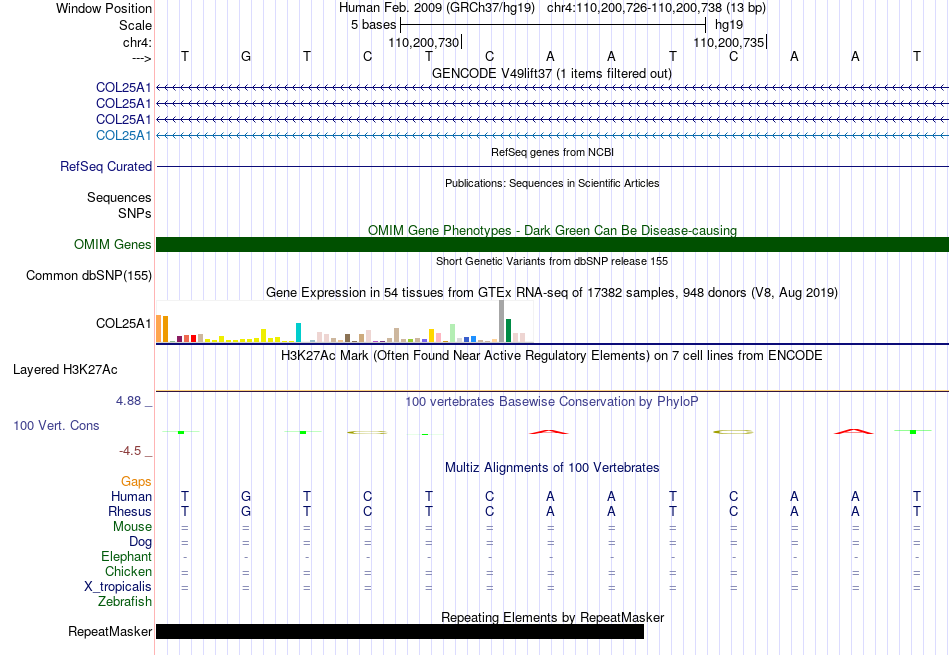950x655 pixels.
Task: Click the Scale label
Action: 135,25
